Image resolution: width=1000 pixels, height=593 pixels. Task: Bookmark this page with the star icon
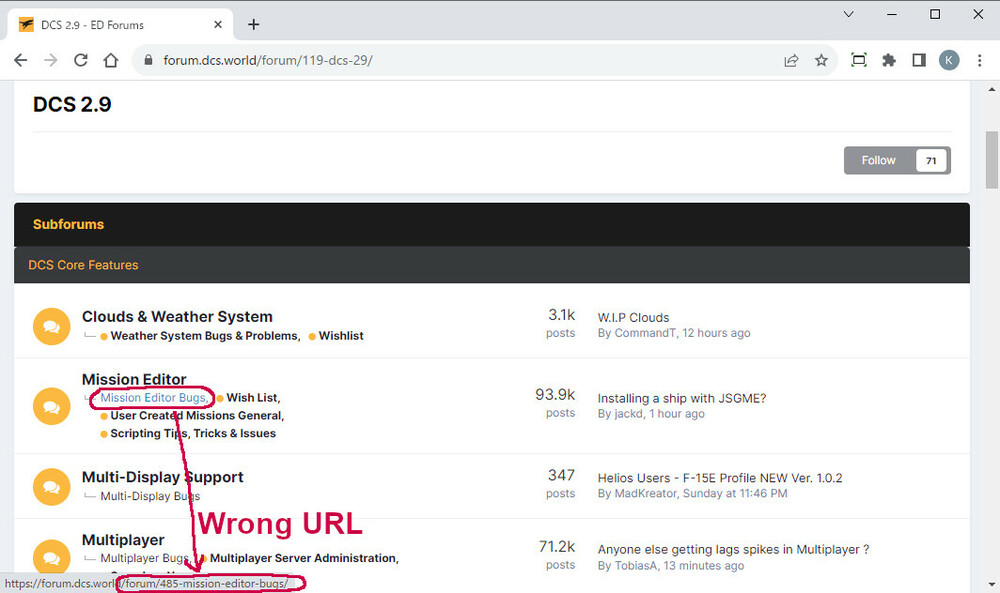[x=821, y=61]
